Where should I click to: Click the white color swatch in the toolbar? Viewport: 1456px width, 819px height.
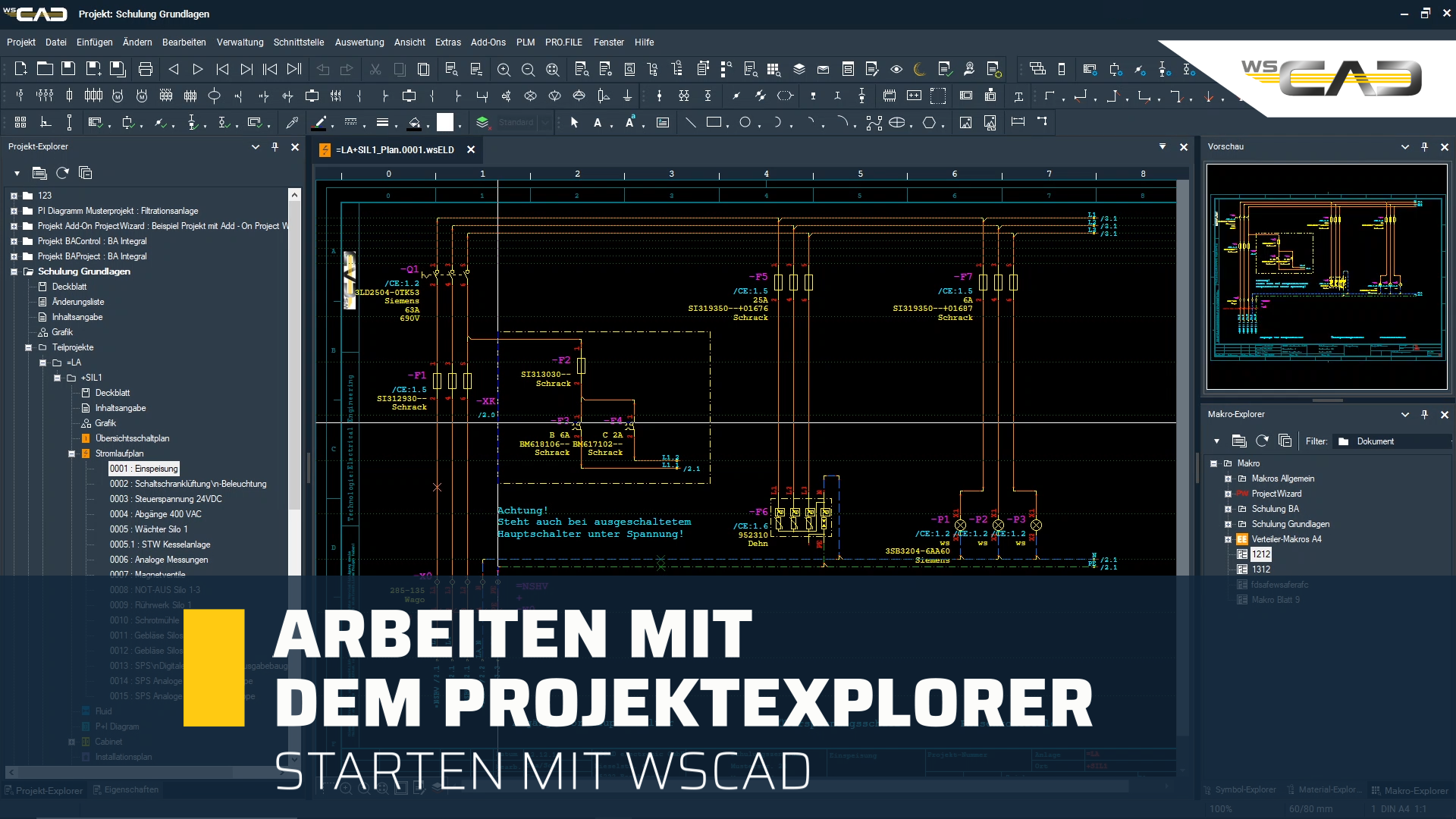444,122
